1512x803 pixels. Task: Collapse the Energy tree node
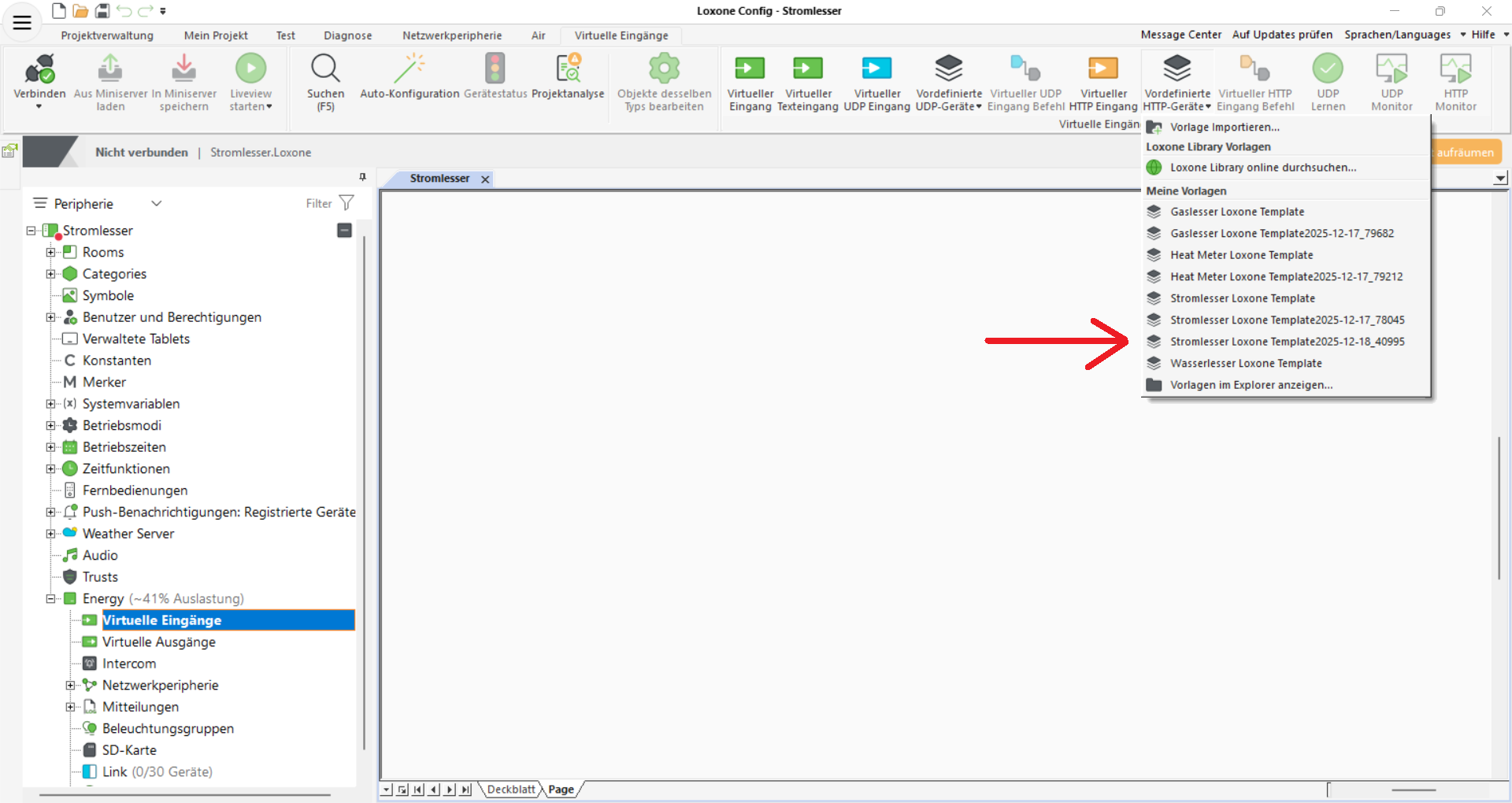(x=50, y=598)
